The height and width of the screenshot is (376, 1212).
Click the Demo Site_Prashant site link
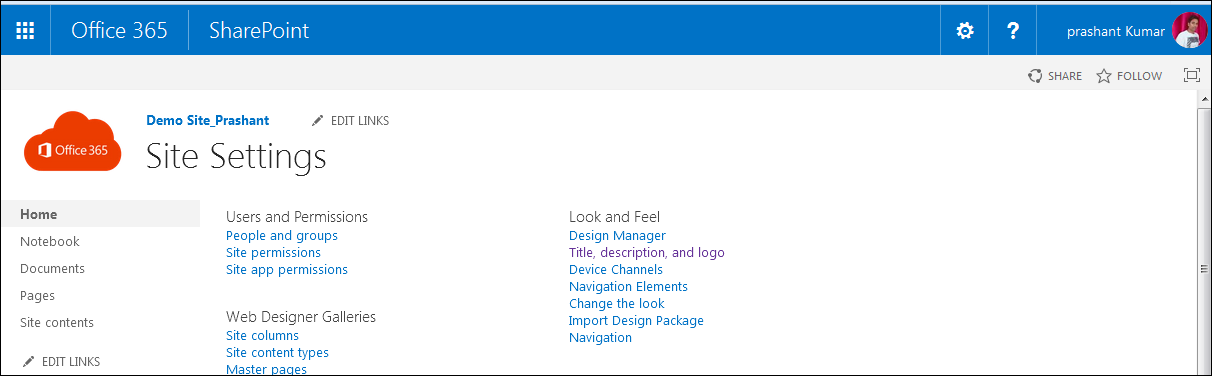pos(208,120)
